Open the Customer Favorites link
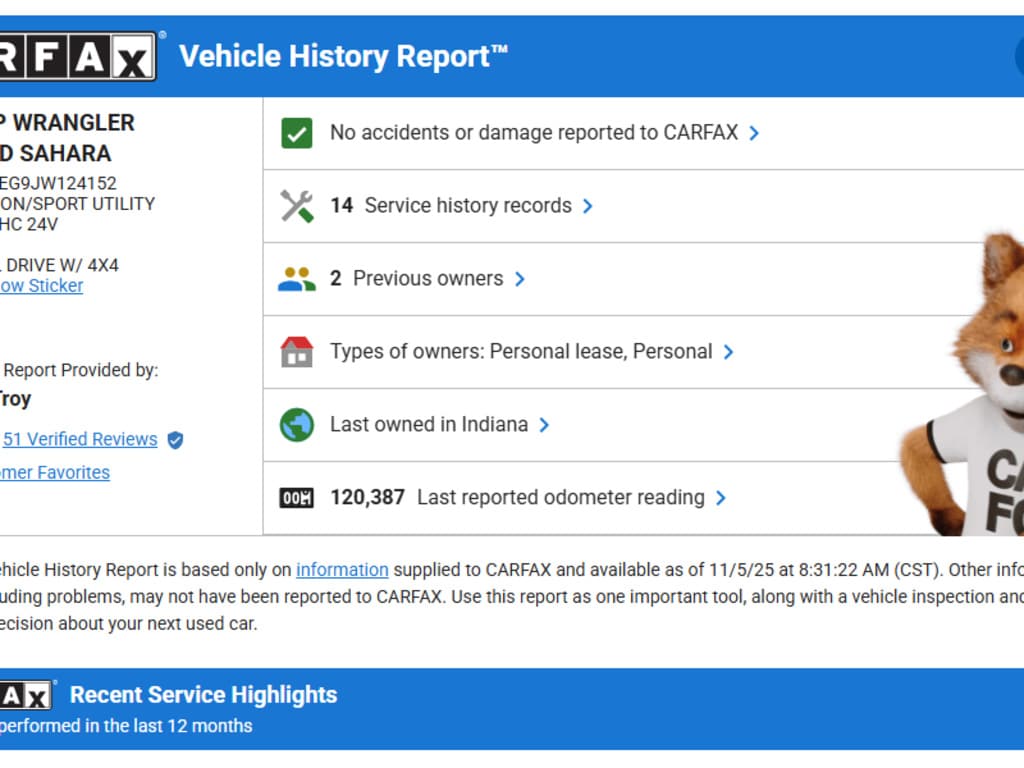The image size is (1024, 768). (55, 473)
